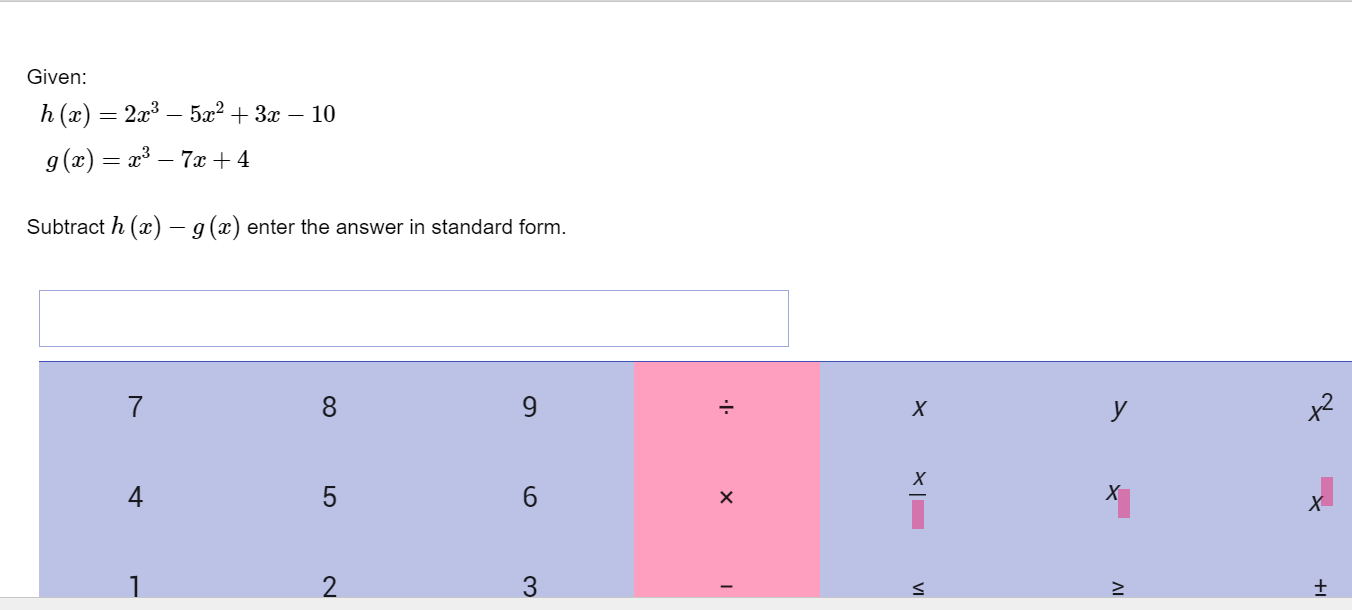Insert the less-than-or-equal symbol
This screenshot has width=1352, height=610.
point(918,588)
